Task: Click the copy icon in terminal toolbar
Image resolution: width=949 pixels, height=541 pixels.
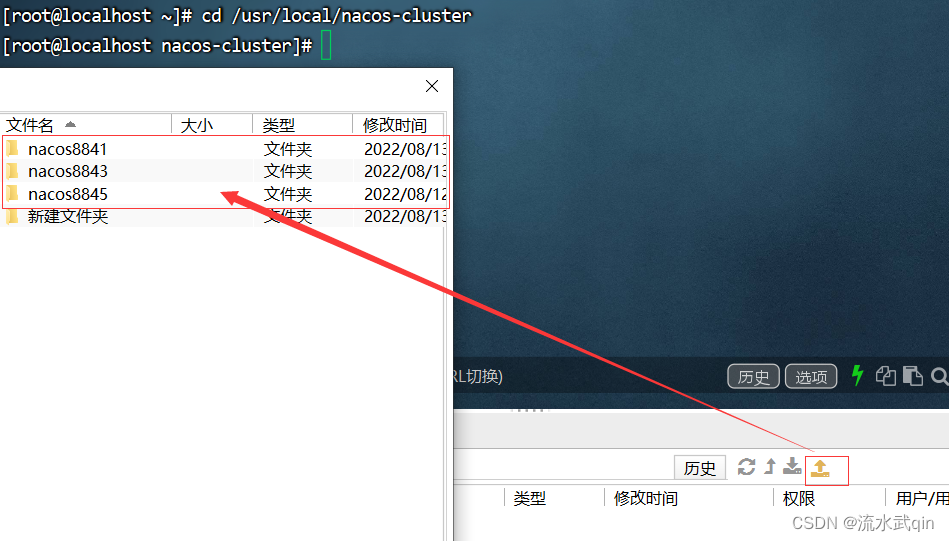Action: pos(886,376)
